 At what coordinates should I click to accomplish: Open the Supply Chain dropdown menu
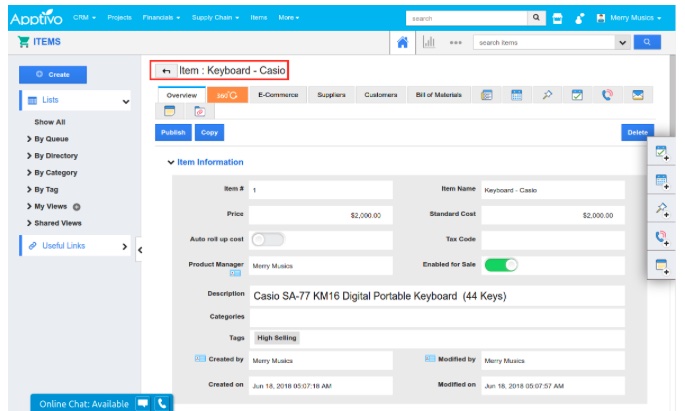coord(215,17)
